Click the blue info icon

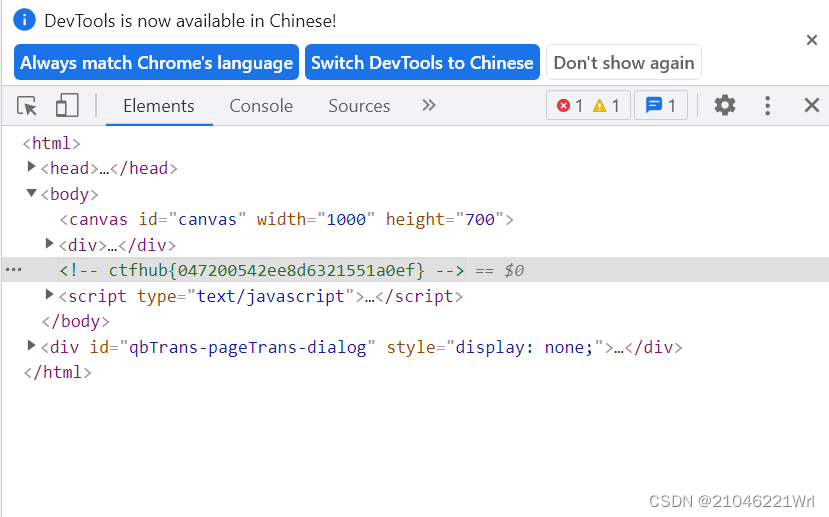coord(24,20)
